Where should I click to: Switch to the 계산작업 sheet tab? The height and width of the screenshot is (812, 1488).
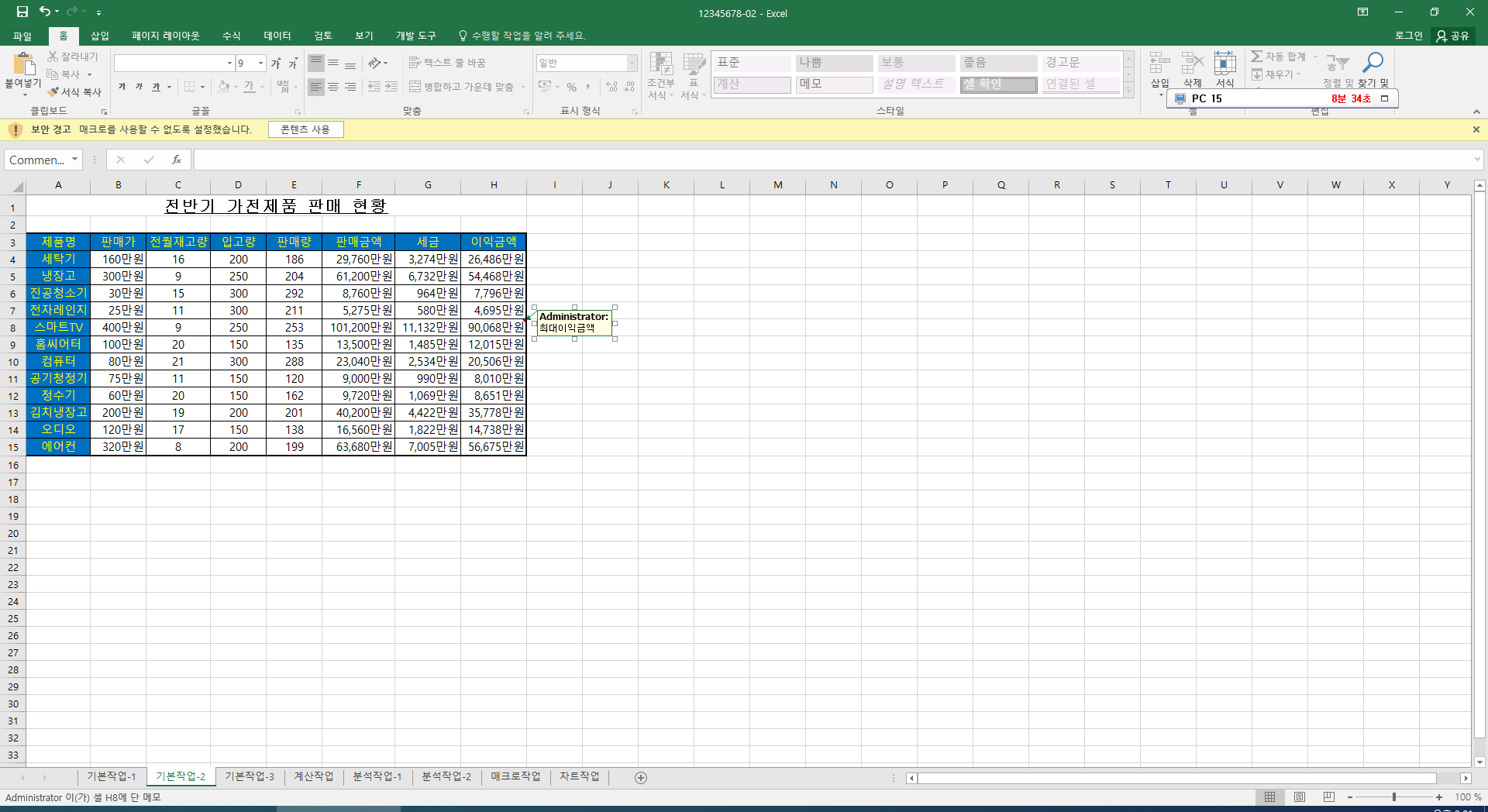click(x=313, y=776)
